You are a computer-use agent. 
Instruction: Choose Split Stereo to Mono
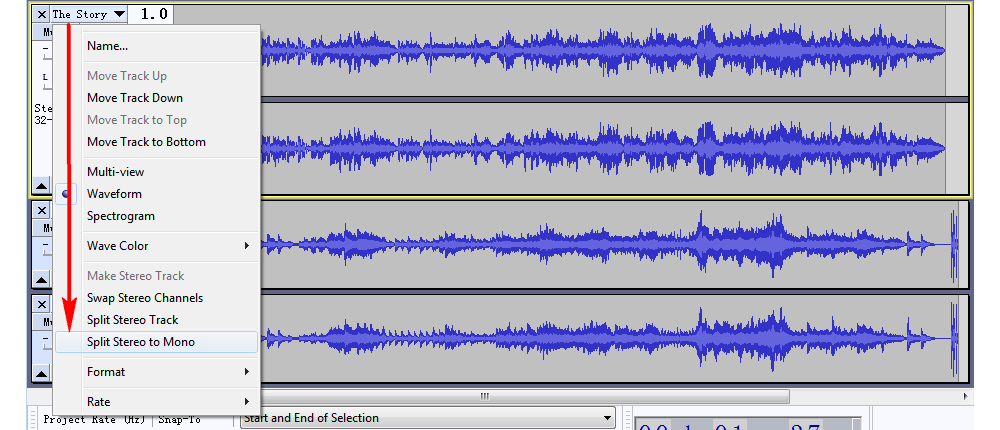point(156,342)
